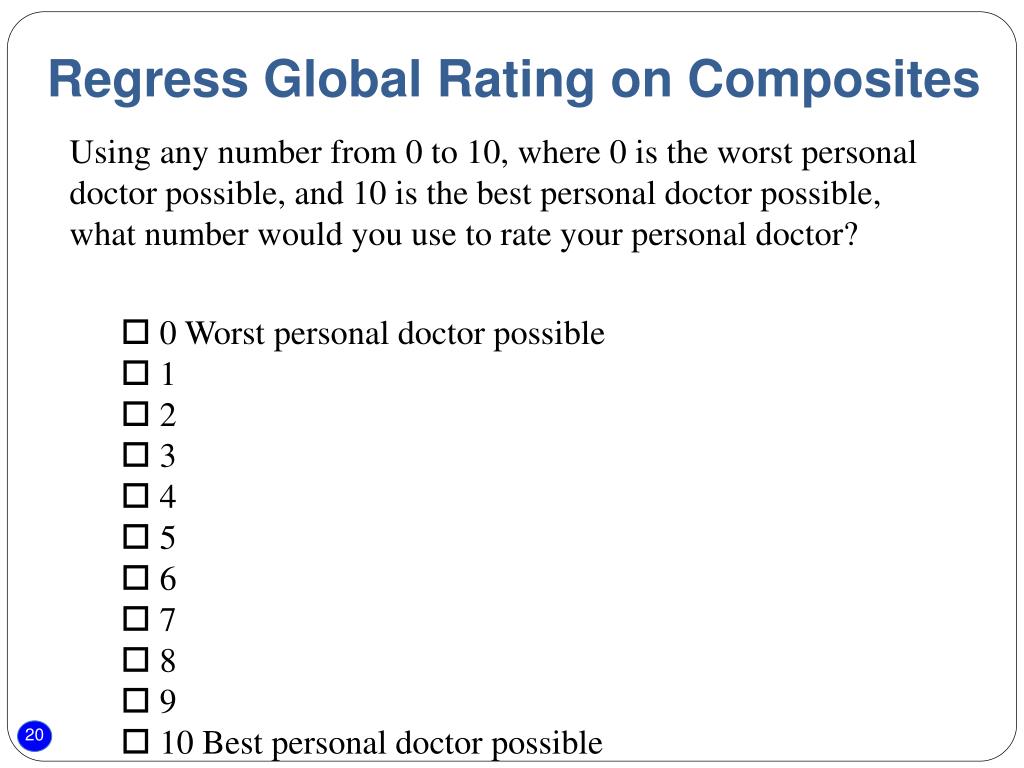Click the title Regress Global Rating on Composites
The width and height of the screenshot is (1024, 768).
click(514, 80)
